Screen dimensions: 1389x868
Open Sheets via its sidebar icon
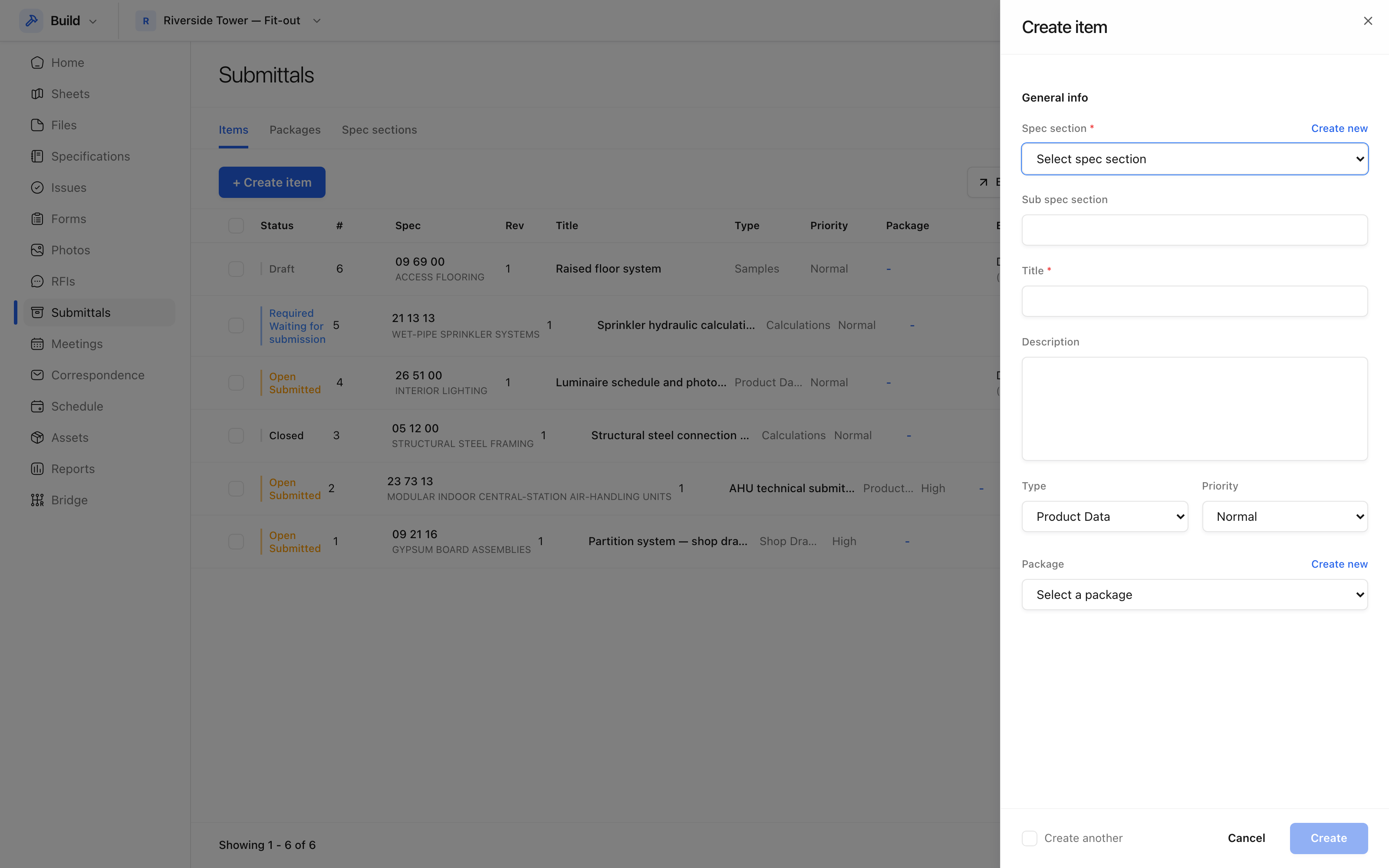tap(37, 94)
